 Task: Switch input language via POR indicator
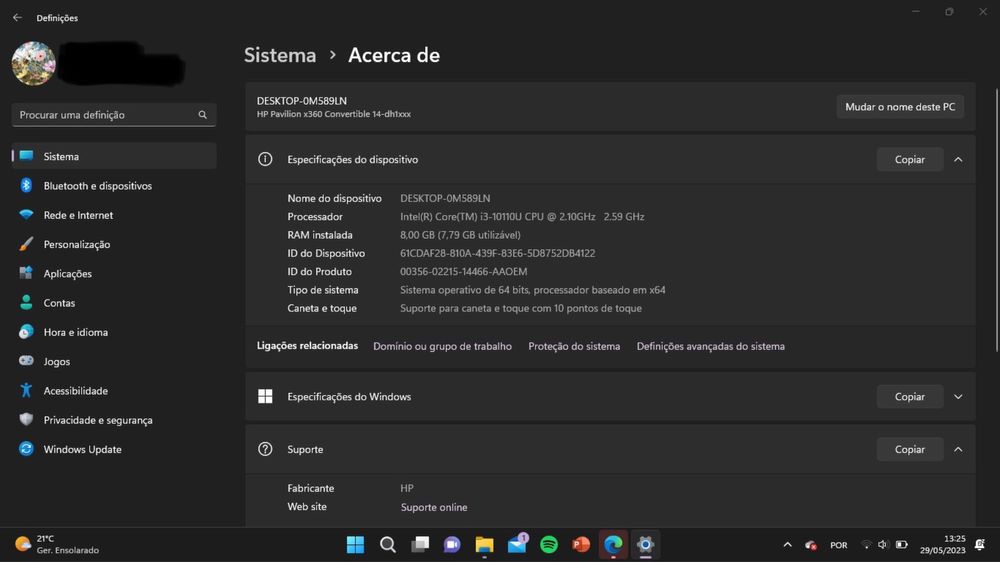(839, 545)
